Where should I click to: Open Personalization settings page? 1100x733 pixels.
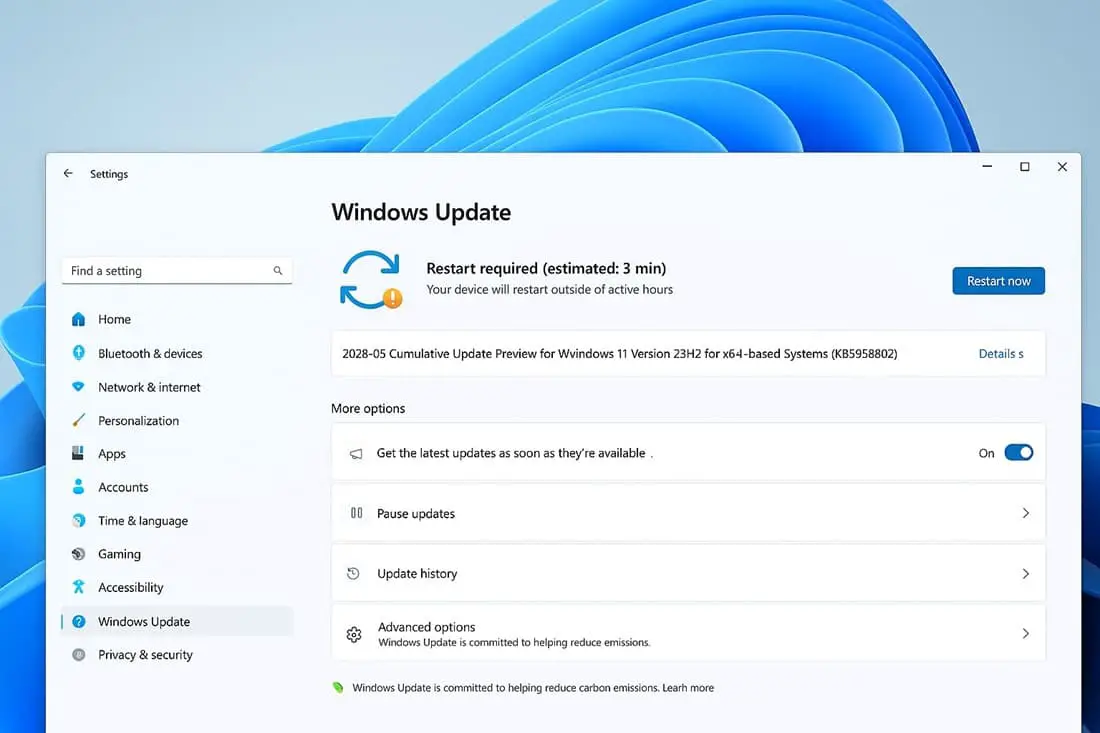pyautogui.click(x=177, y=421)
